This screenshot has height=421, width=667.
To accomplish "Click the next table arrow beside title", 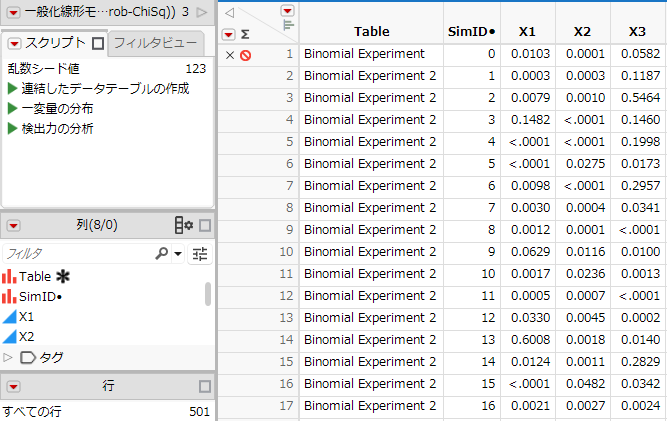I will point(202,12).
